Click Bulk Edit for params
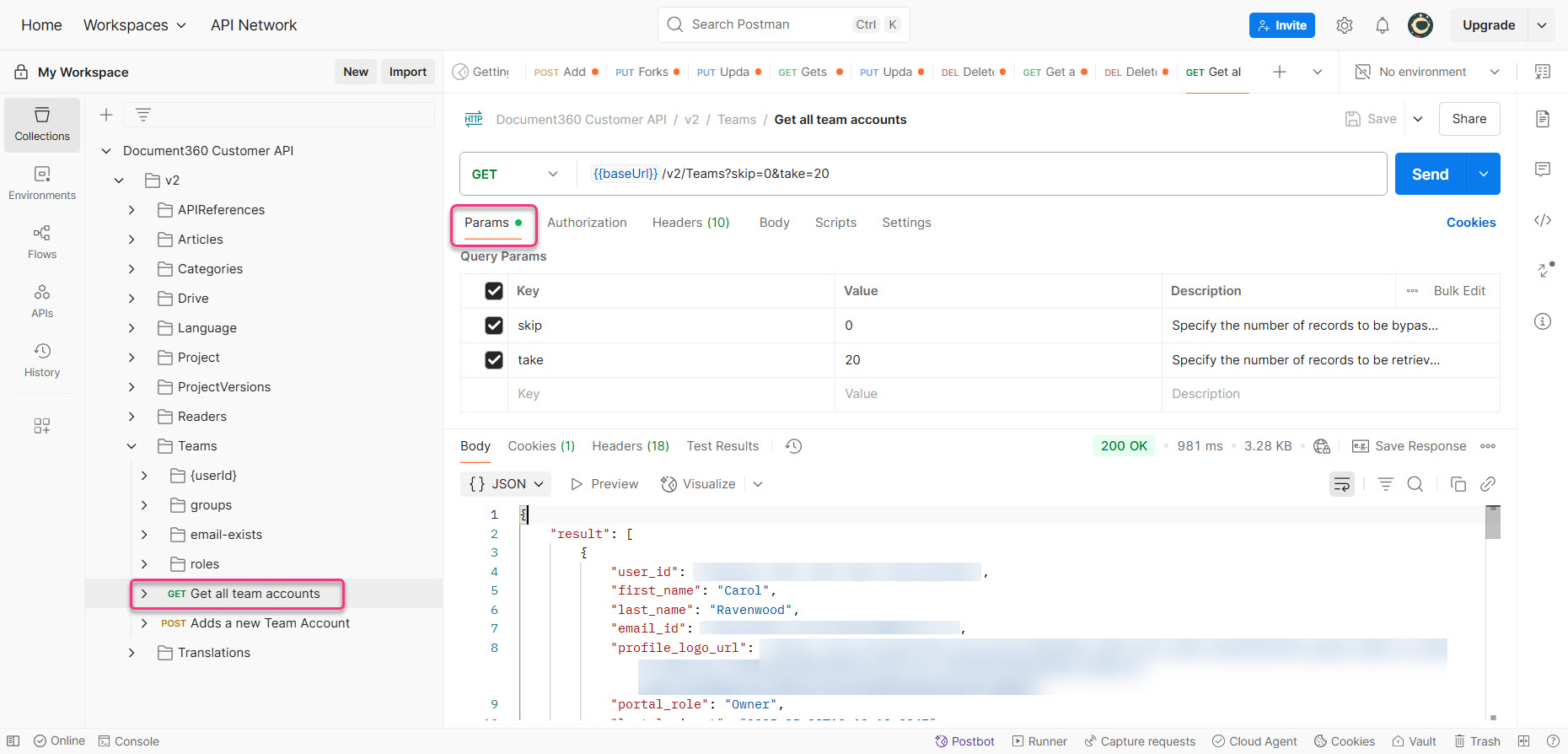 coord(1459,291)
